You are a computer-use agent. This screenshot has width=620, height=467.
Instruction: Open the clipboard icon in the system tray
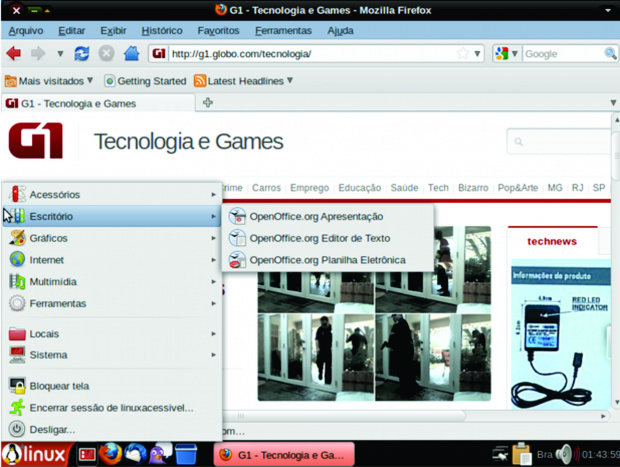pos(522,454)
